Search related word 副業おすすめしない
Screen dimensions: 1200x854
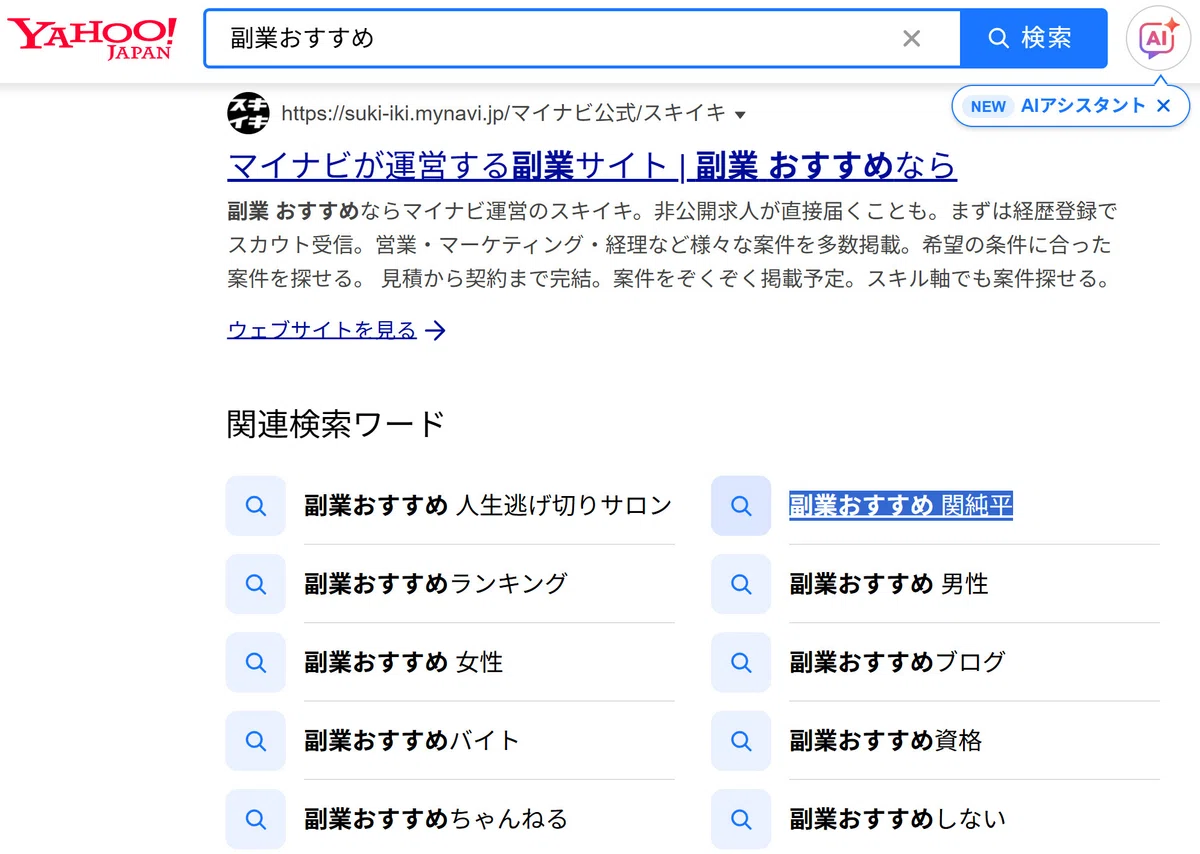(897, 820)
